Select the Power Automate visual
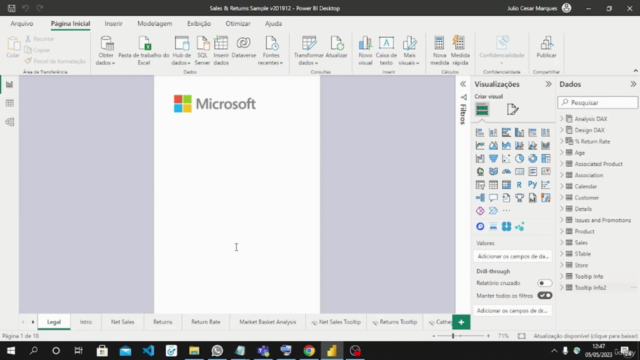640x360 pixels. [493, 211]
